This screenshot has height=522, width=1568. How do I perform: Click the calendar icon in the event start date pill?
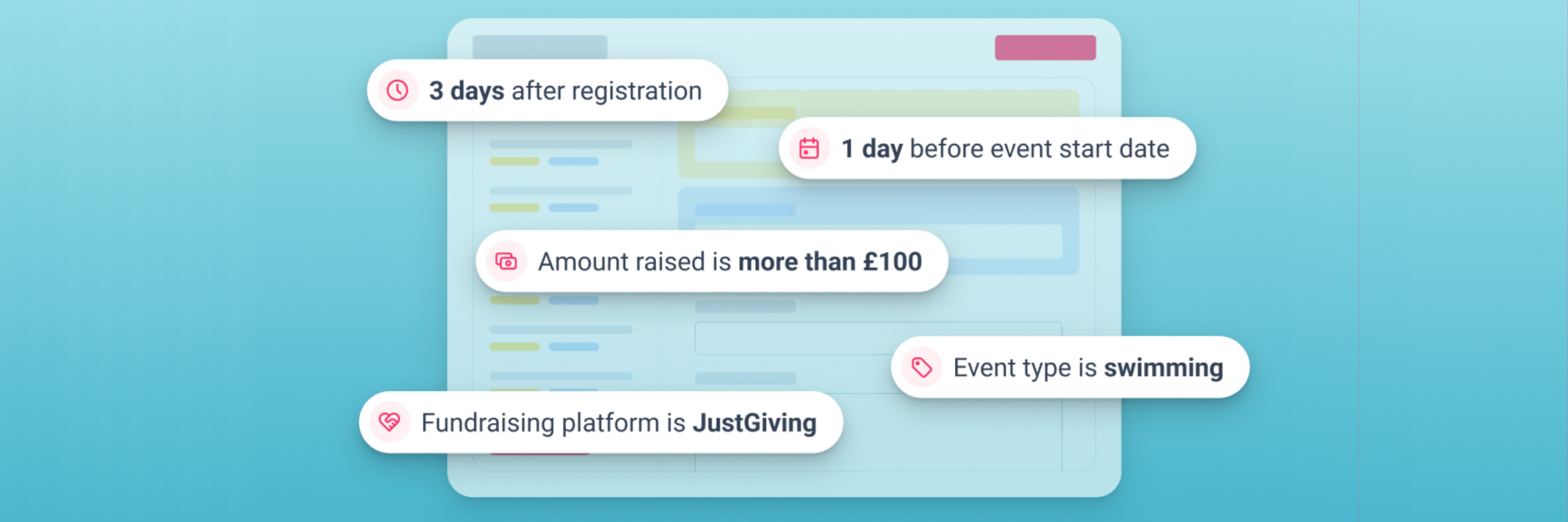[809, 149]
